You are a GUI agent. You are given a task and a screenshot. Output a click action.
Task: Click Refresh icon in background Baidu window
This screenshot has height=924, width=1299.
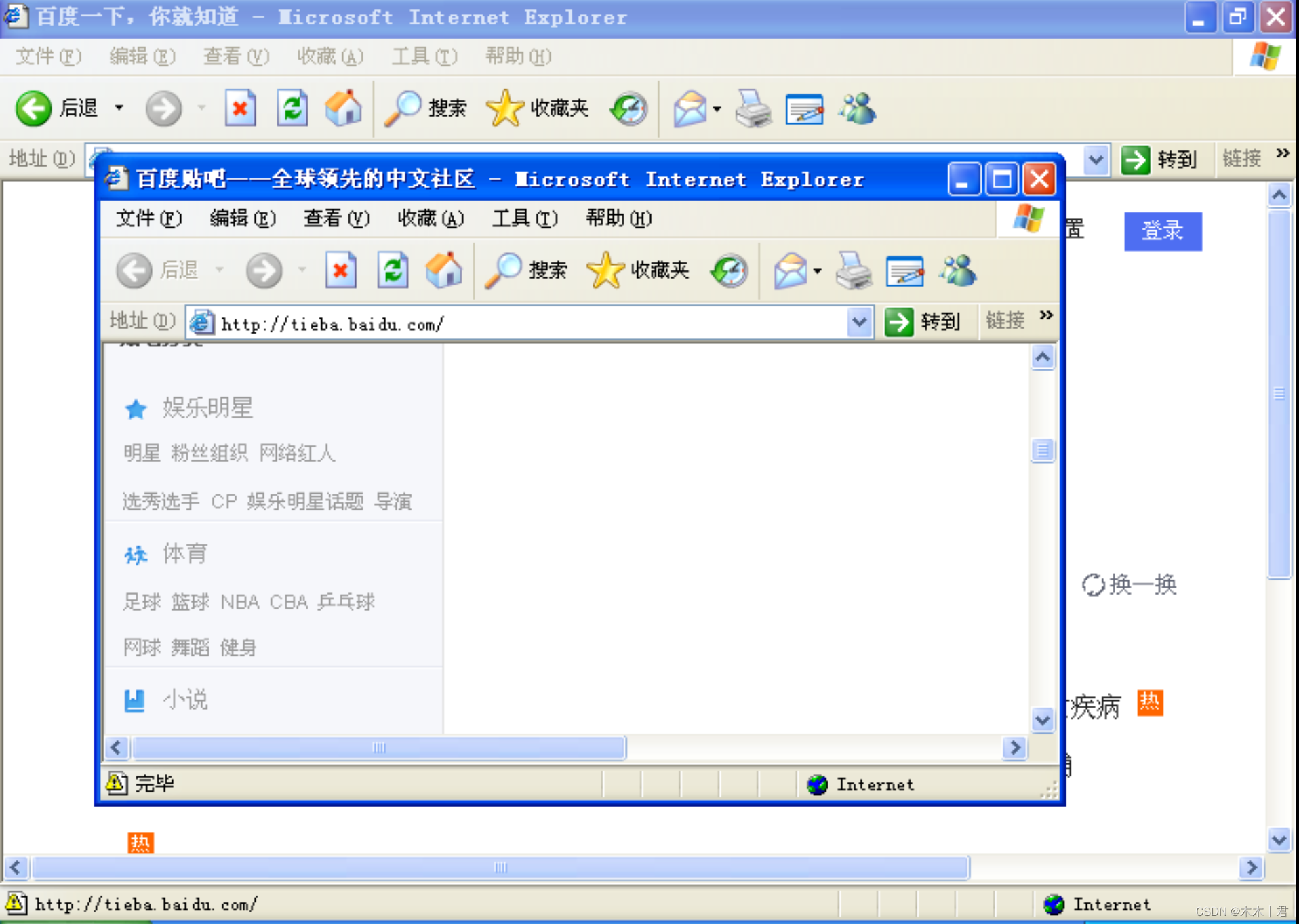click(x=292, y=108)
